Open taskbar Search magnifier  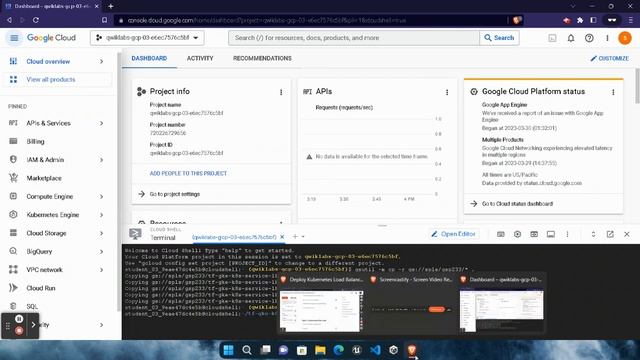click(247, 350)
